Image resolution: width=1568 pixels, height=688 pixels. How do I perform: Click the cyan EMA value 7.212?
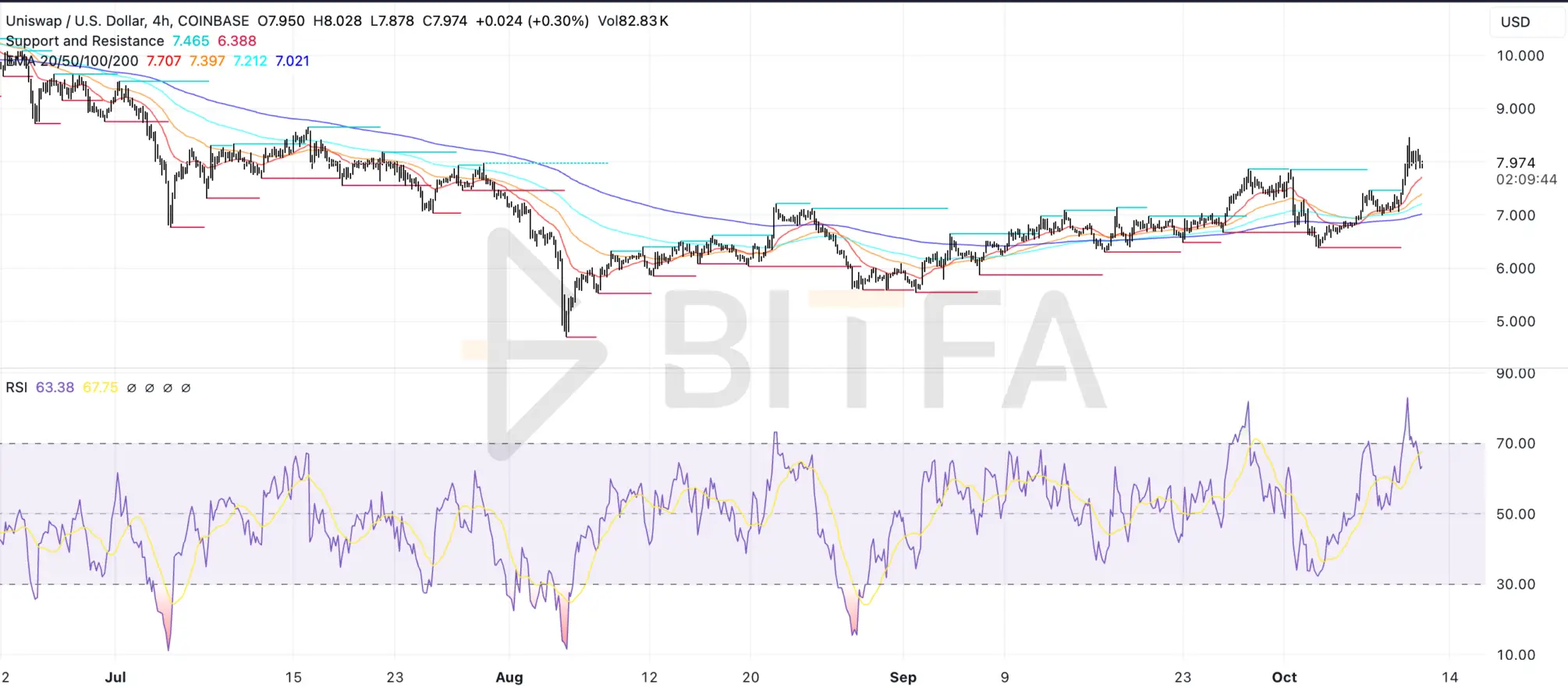click(250, 61)
